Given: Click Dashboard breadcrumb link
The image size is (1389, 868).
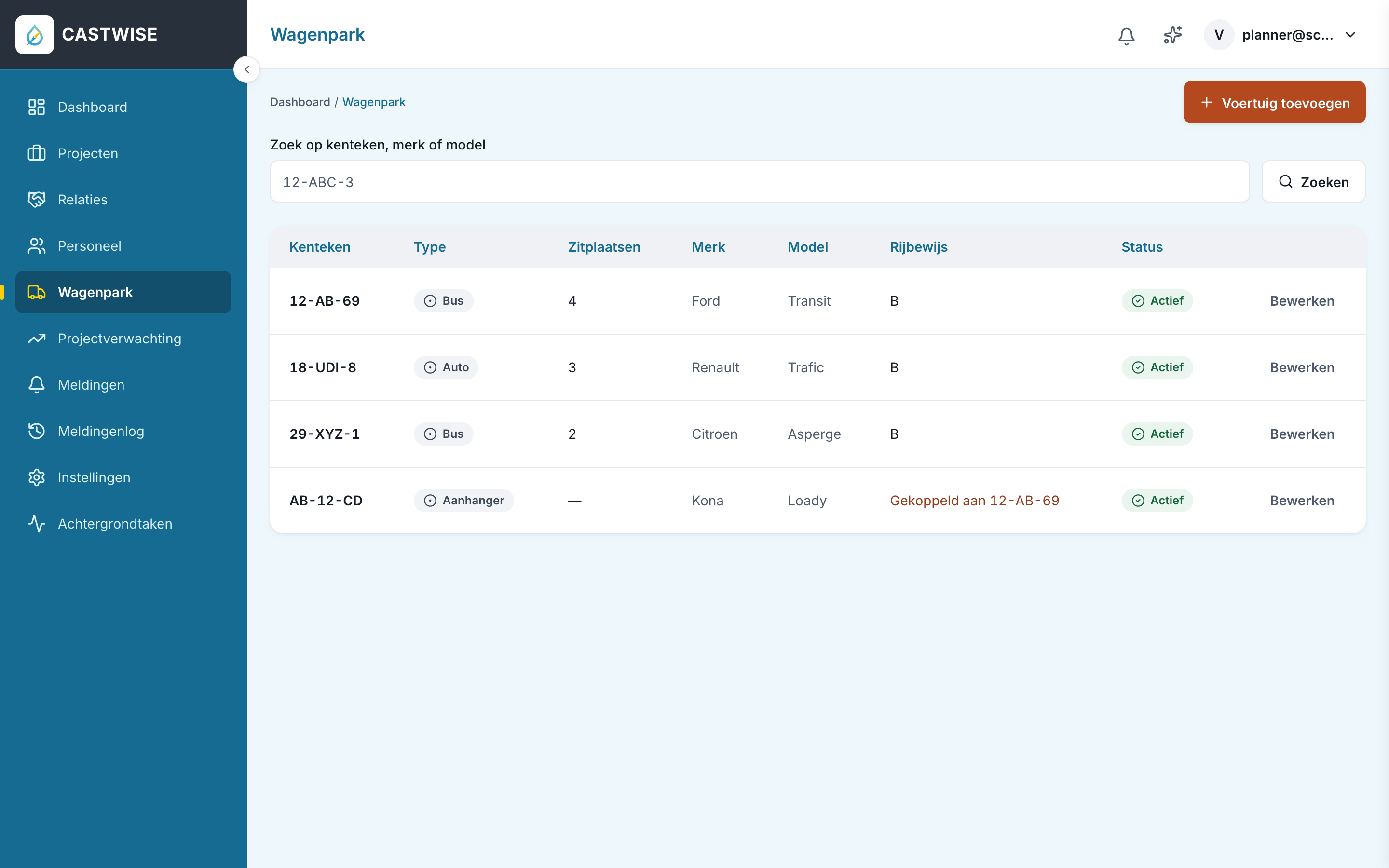Looking at the screenshot, I should point(300,102).
